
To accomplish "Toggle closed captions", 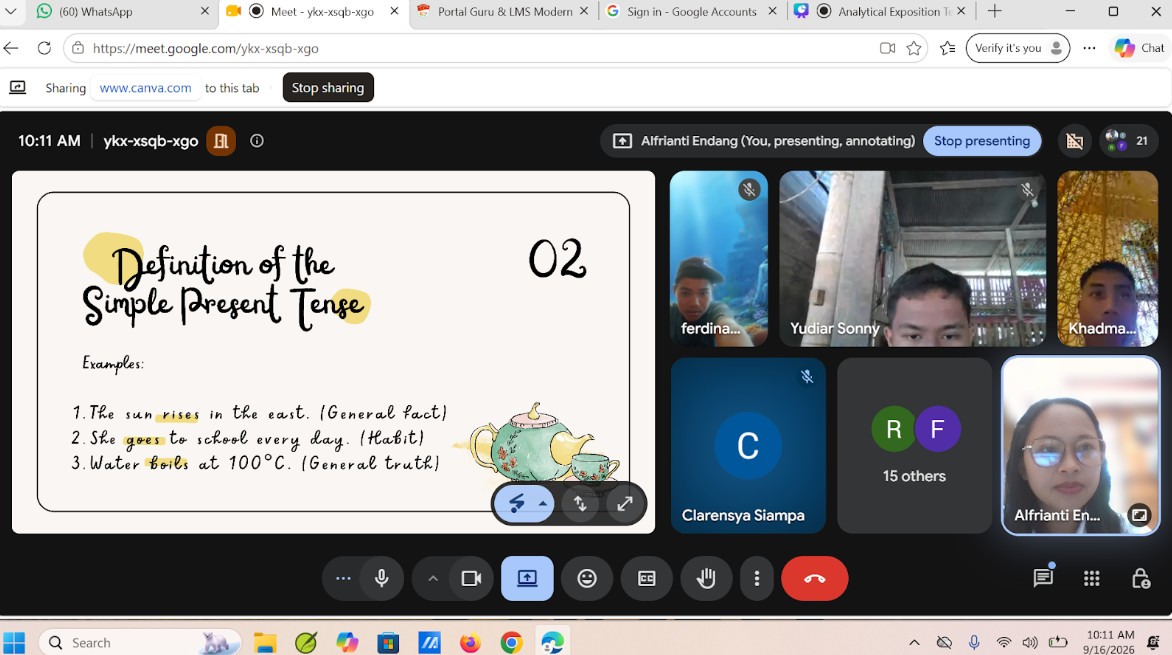I will coord(647,578).
